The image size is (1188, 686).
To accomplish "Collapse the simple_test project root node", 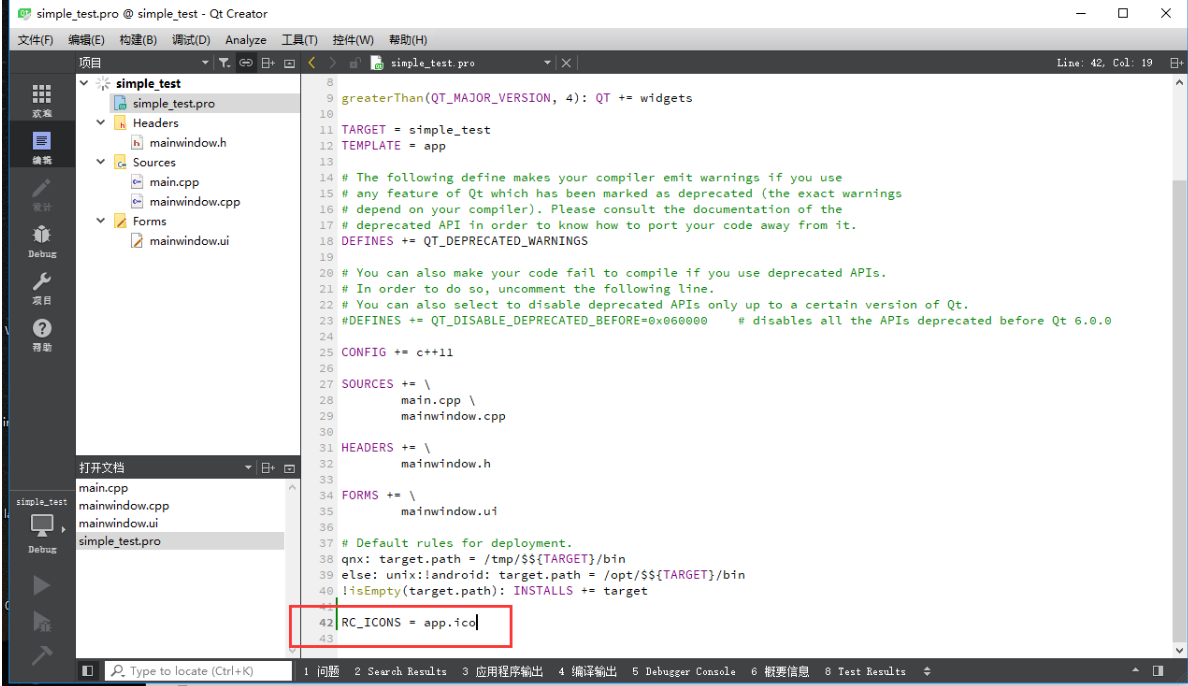I will (x=84, y=83).
